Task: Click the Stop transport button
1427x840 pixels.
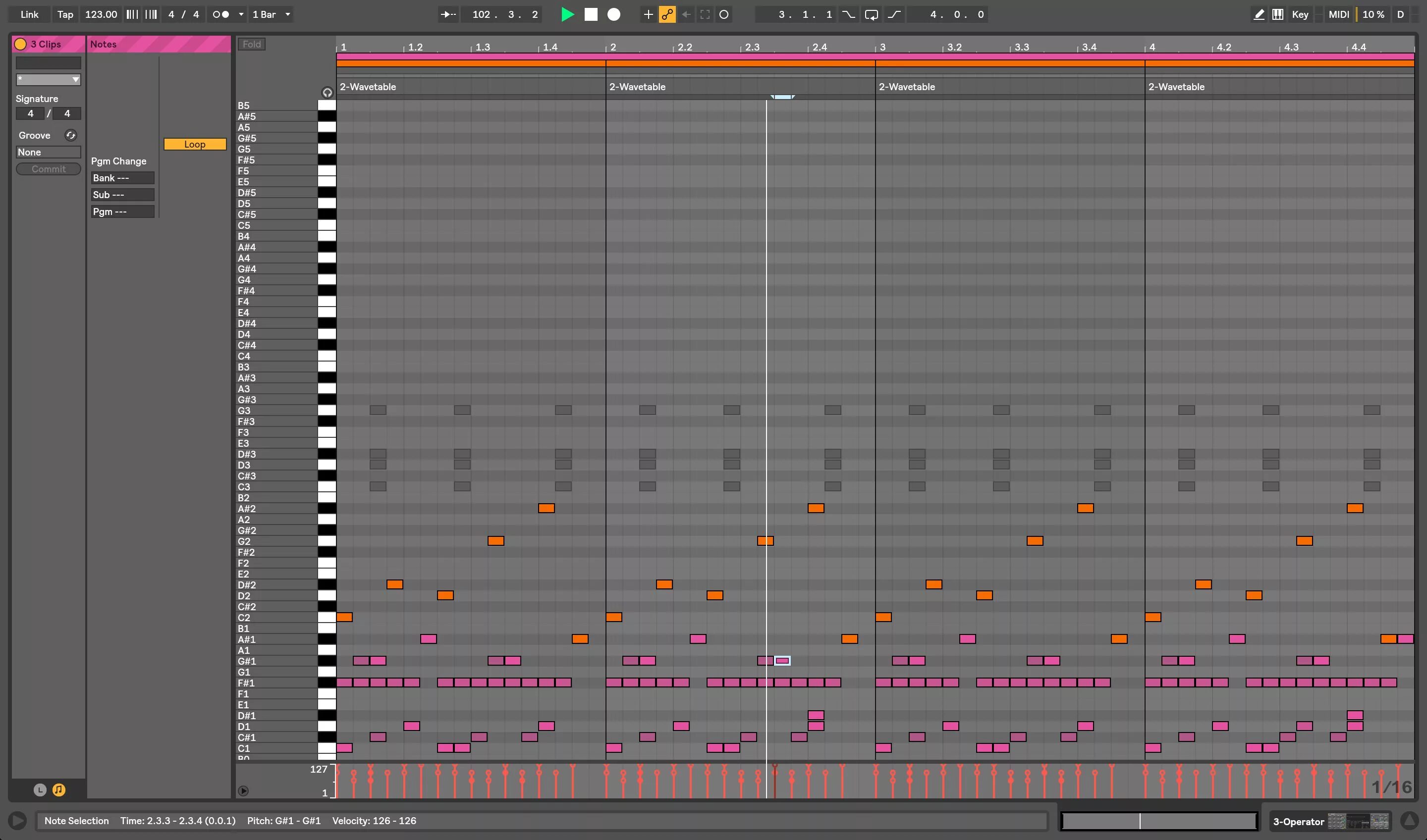Action: coord(591,14)
